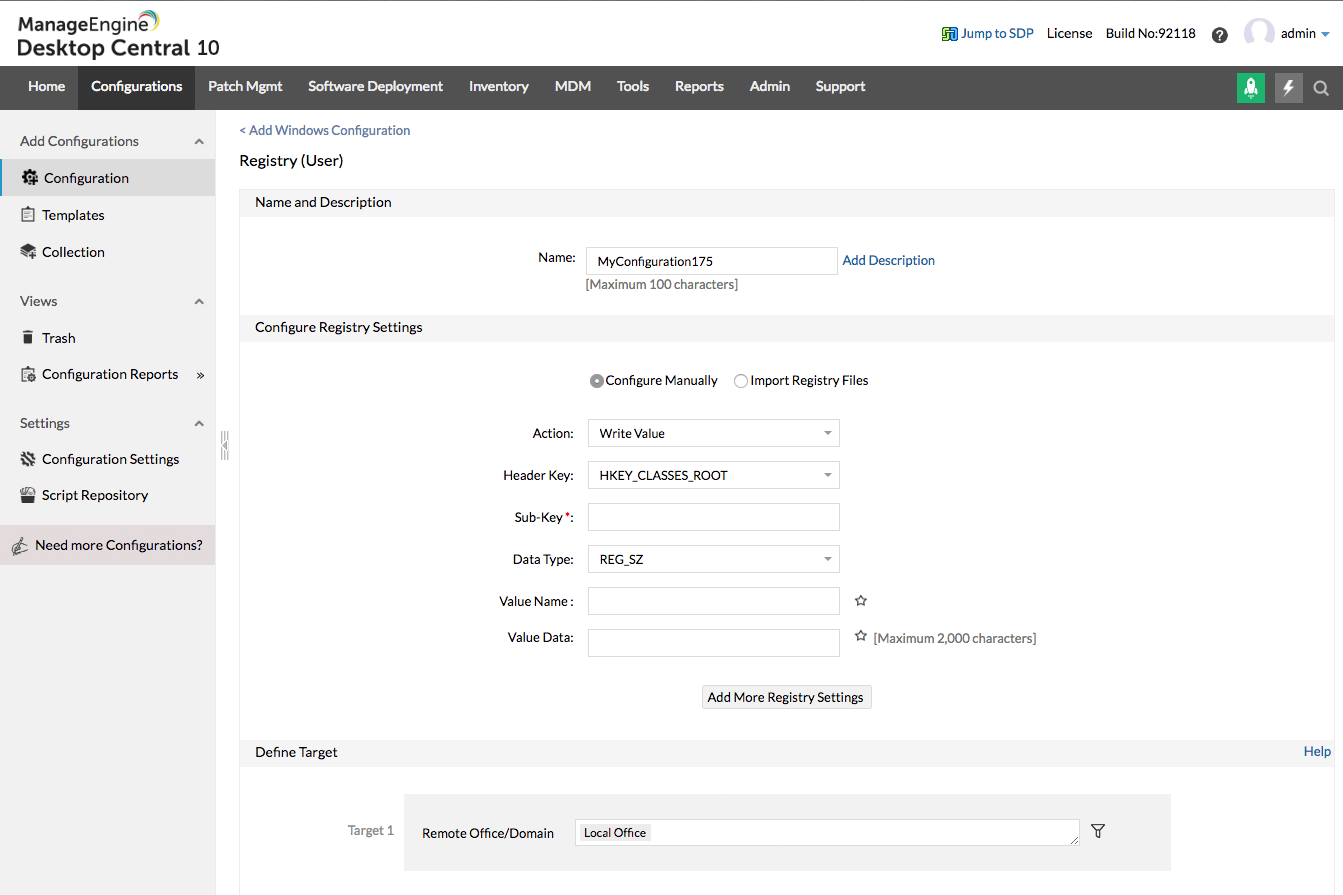Collapse the Add Configurations sidebar section
Image resolution: width=1343 pixels, height=895 pixels.
(199, 142)
